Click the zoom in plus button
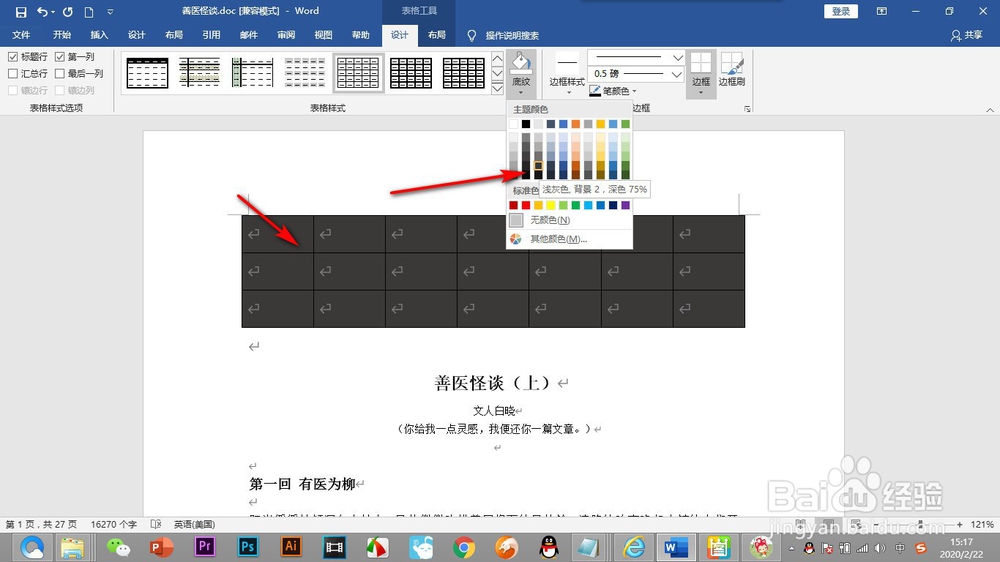Viewport: 1000px width, 562px height. pyautogui.click(x=959, y=524)
